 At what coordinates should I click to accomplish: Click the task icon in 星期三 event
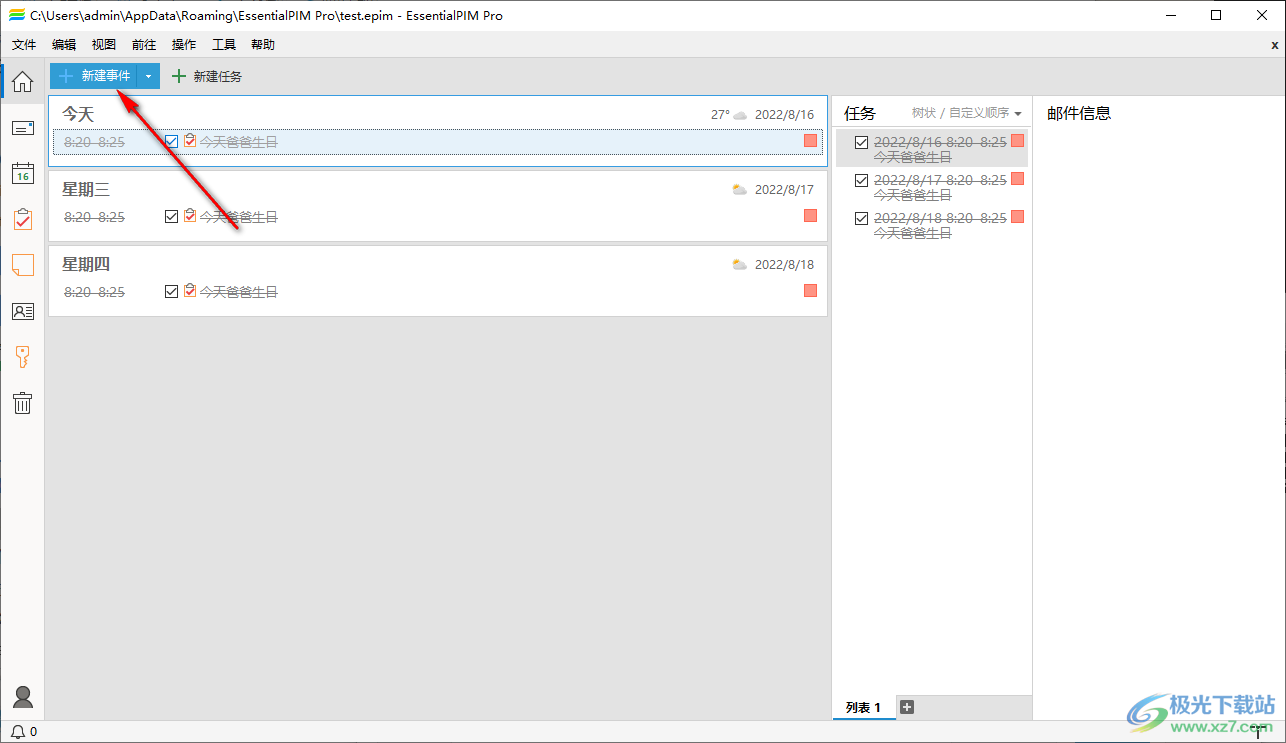[x=190, y=216]
